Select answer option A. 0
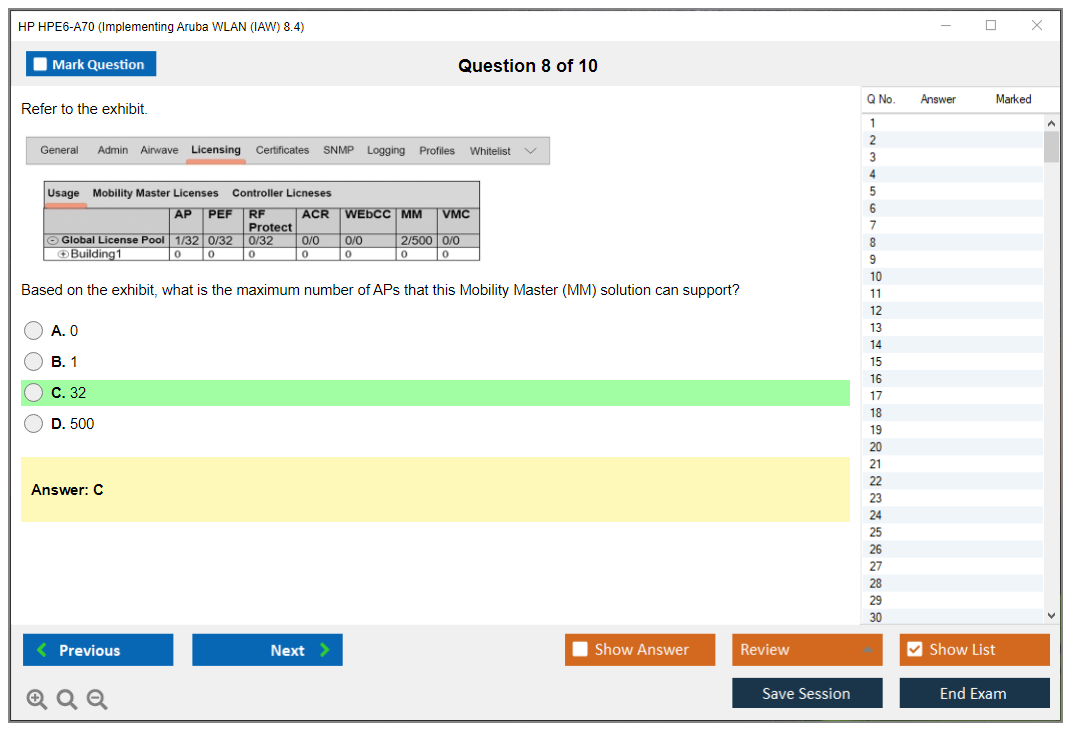The image size is (1075, 735). click(34, 331)
